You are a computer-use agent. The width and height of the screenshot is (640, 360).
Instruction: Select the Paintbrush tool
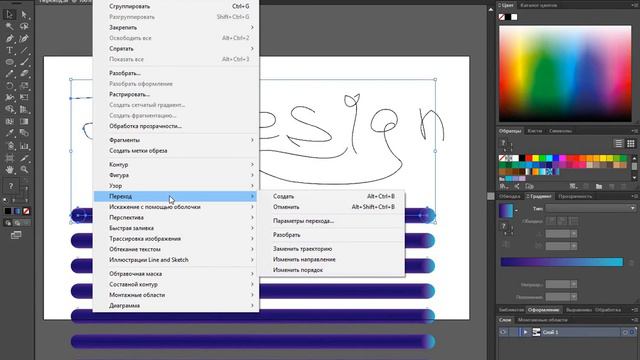tap(24, 62)
